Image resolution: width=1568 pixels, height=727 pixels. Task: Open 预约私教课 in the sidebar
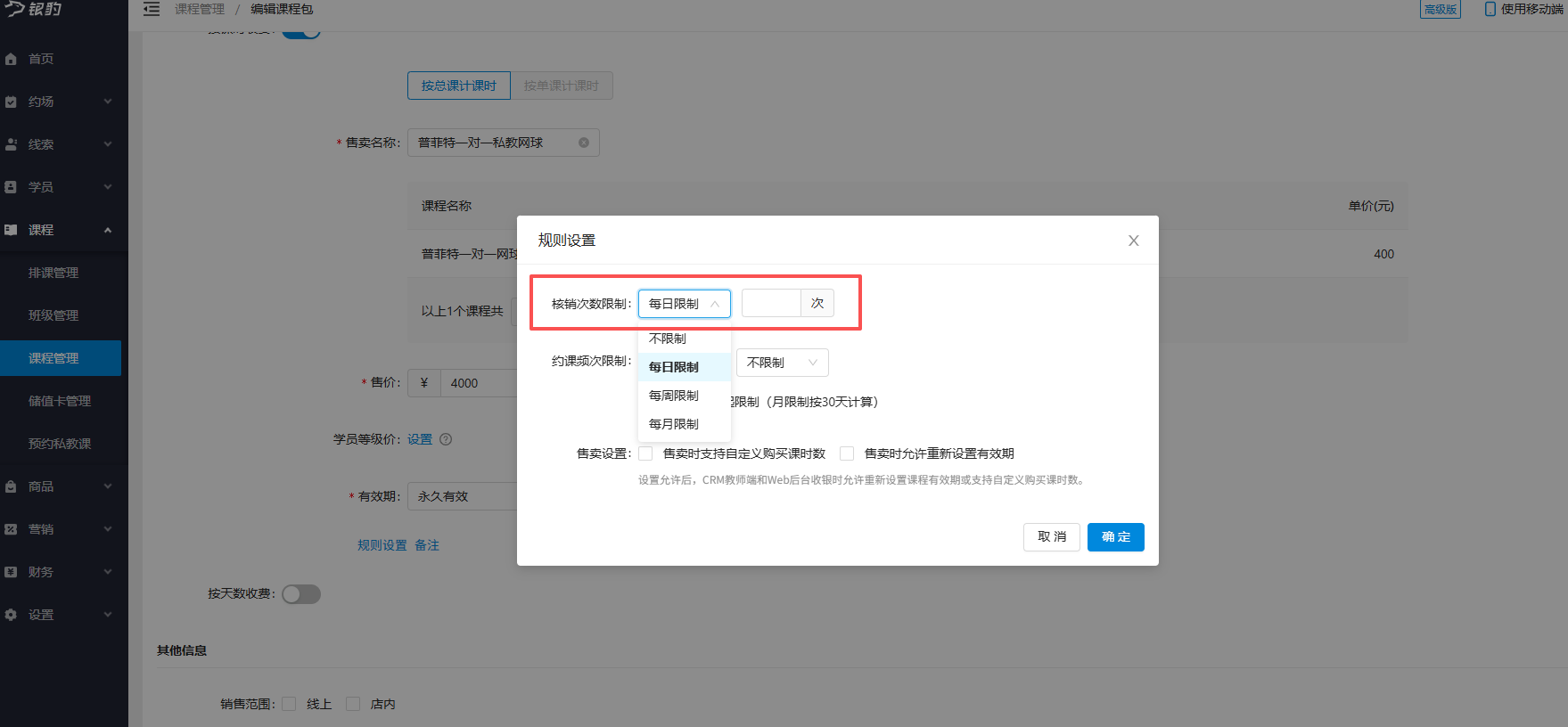[61, 444]
